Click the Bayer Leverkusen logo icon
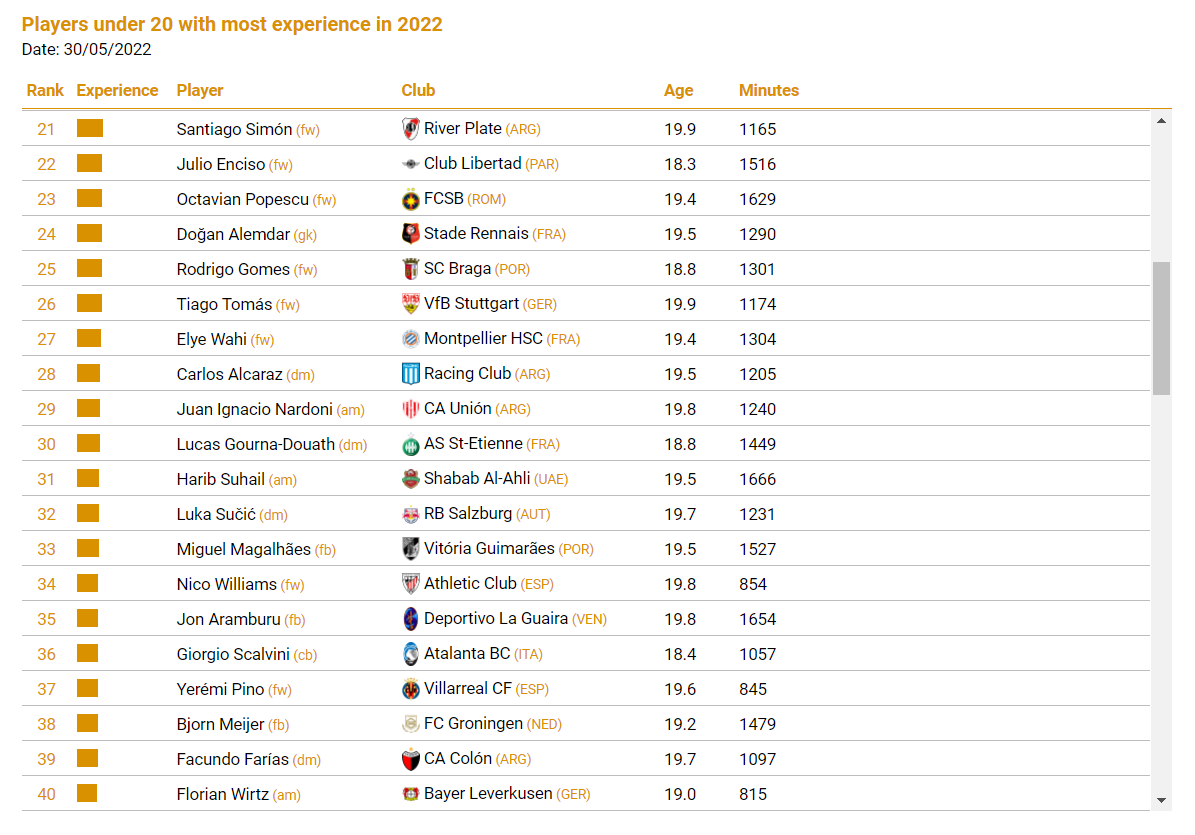 coord(410,794)
